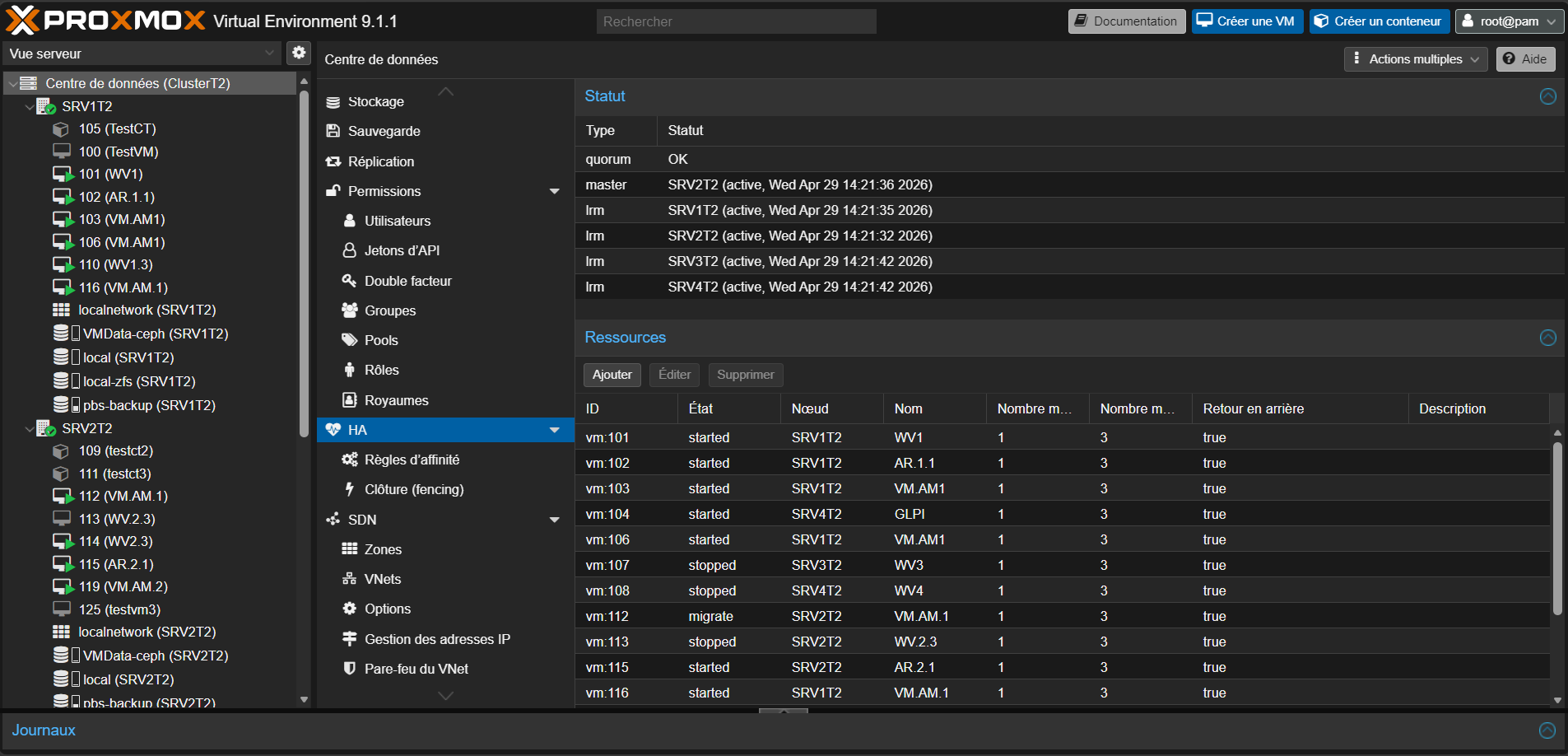This screenshot has width=1568, height=756.
Task: Sort resources by Nœud column
Action: 832,408
